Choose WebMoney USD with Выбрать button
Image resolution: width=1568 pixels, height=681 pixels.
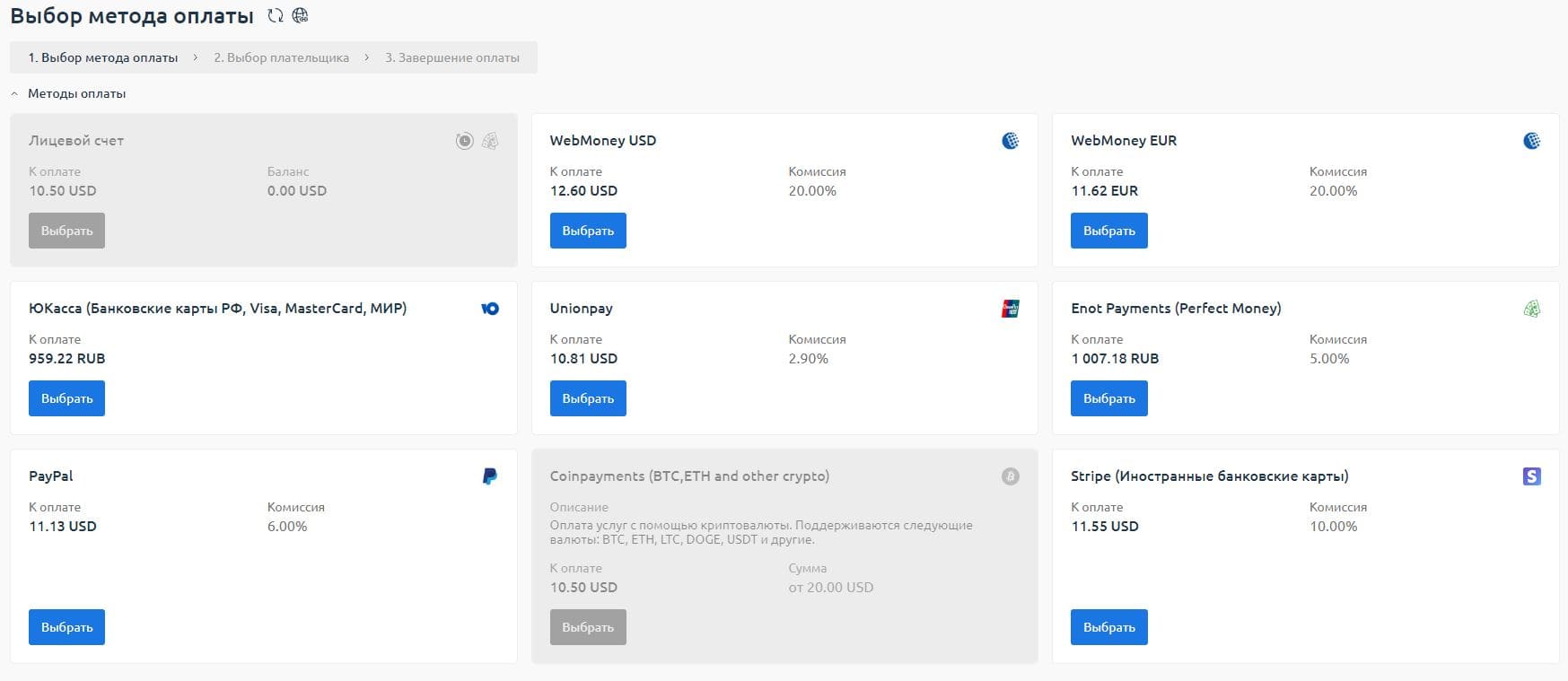pos(588,231)
